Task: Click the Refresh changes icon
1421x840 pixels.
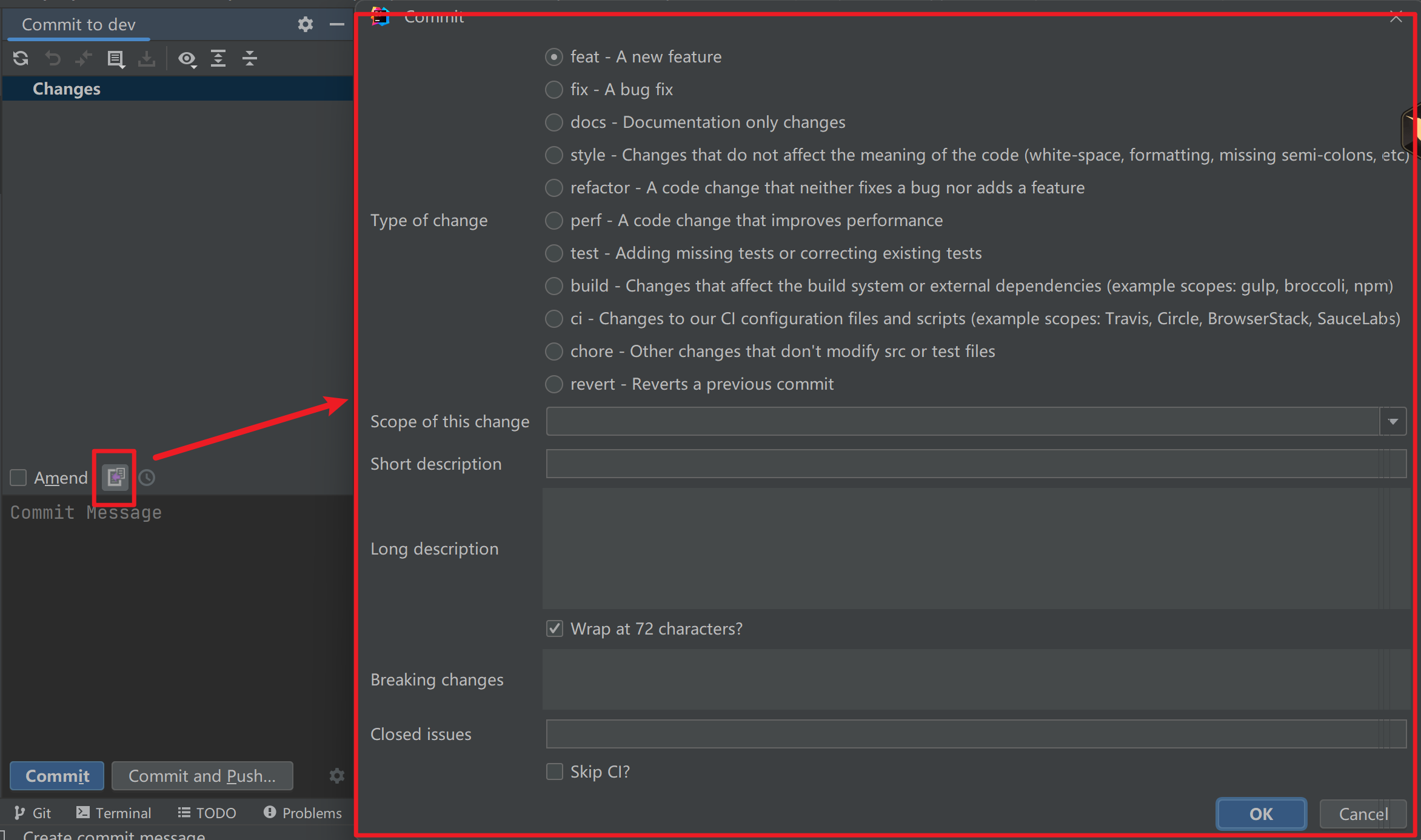Action: point(21,58)
